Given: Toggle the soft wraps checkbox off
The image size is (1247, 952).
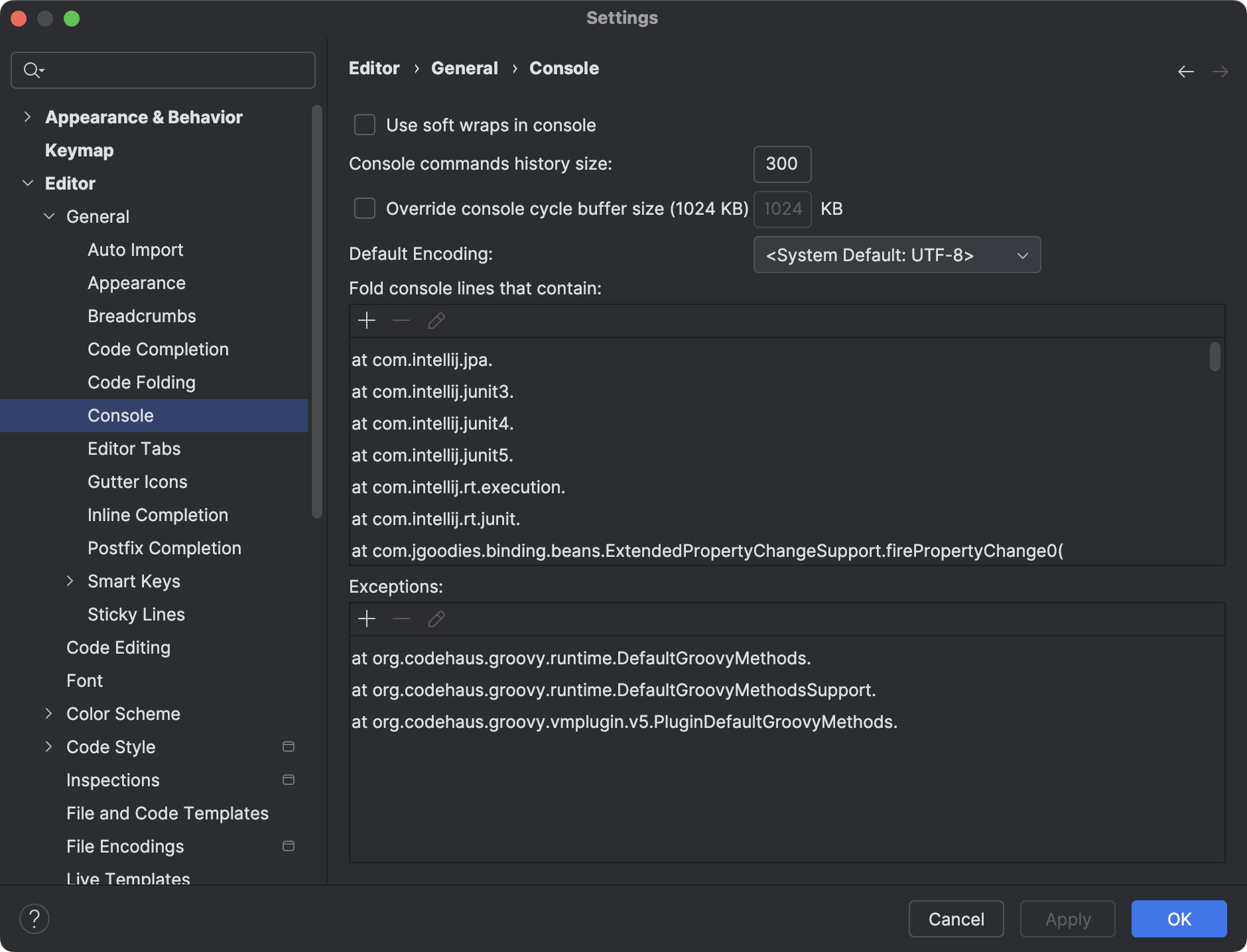Looking at the screenshot, I should tap(365, 125).
